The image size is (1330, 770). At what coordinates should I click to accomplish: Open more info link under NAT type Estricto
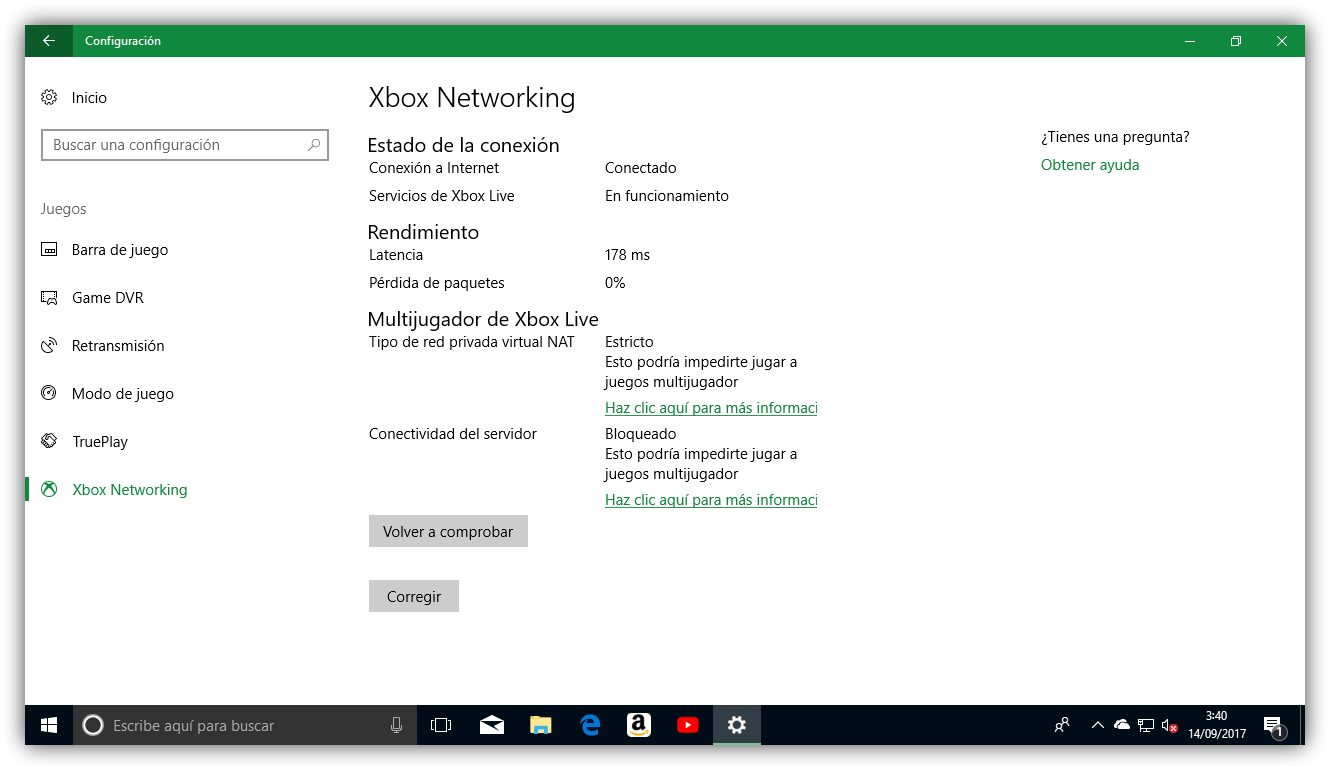point(711,408)
